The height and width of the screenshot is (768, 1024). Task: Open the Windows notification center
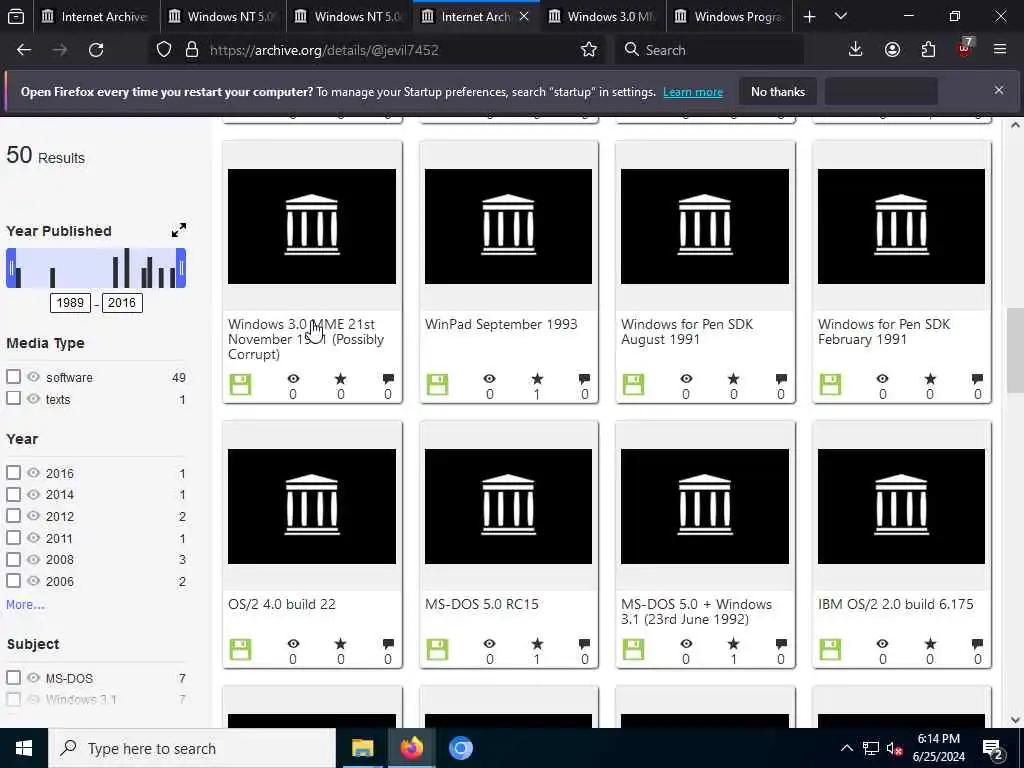point(993,748)
